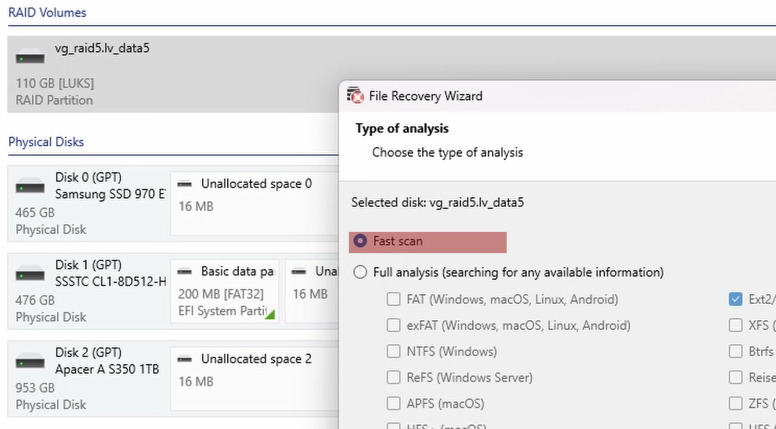Image resolution: width=776 pixels, height=429 pixels.
Task: Select the Fast scan radio button
Action: (x=360, y=241)
